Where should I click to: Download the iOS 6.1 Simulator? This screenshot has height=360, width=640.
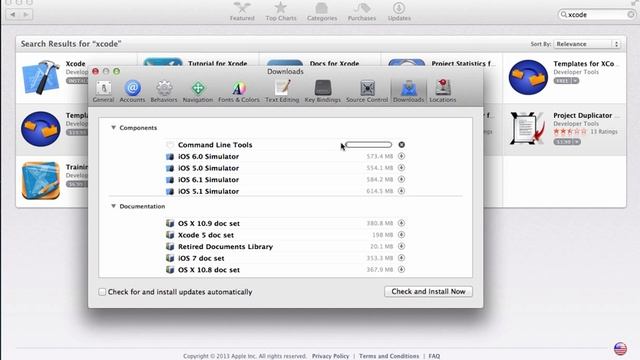[x=401, y=179]
